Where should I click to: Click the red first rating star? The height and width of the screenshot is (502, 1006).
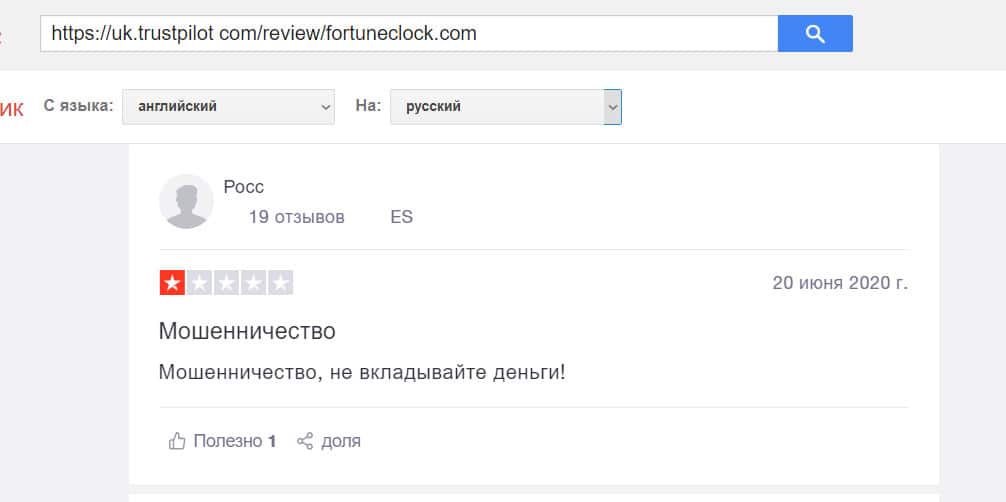point(172,283)
